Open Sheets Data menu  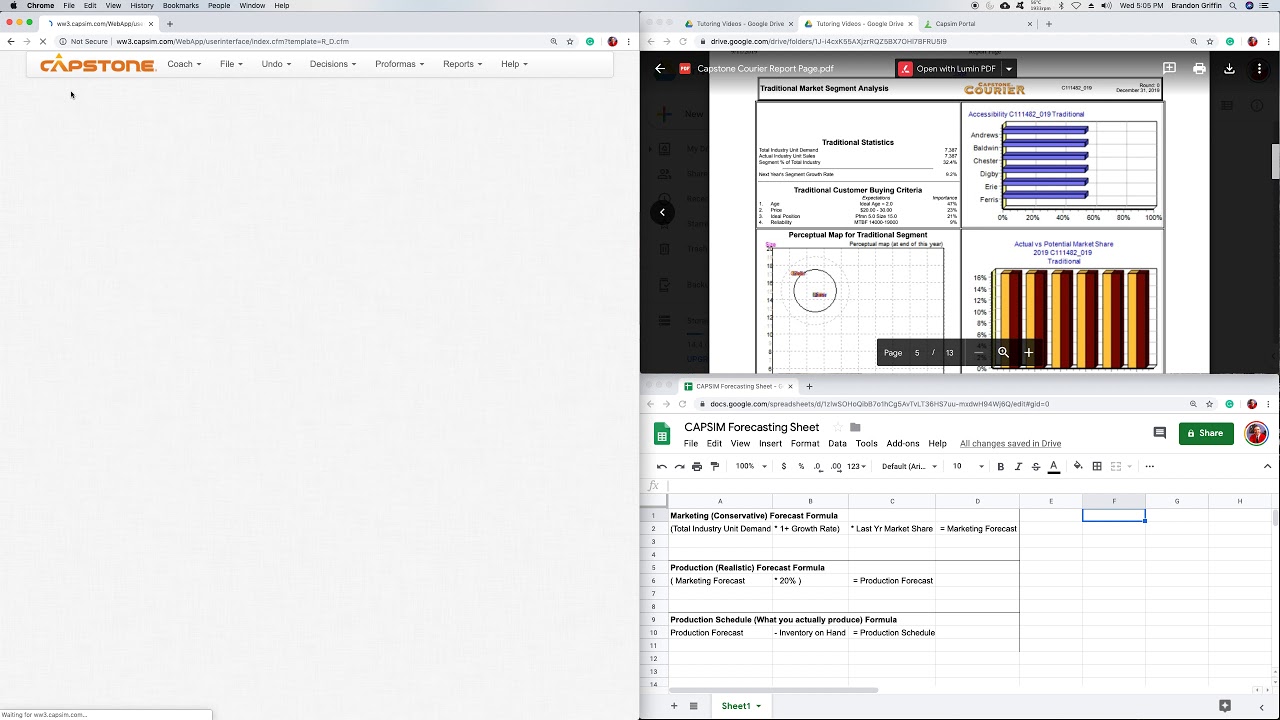(x=837, y=443)
